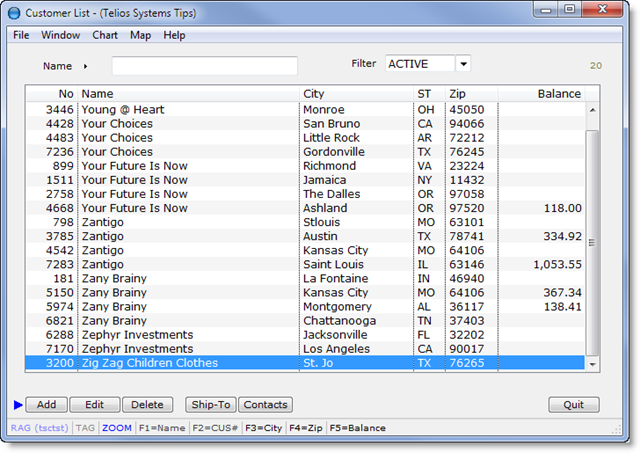This screenshot has width=640, height=453.
Task: Open the Map menu
Action: pos(140,35)
